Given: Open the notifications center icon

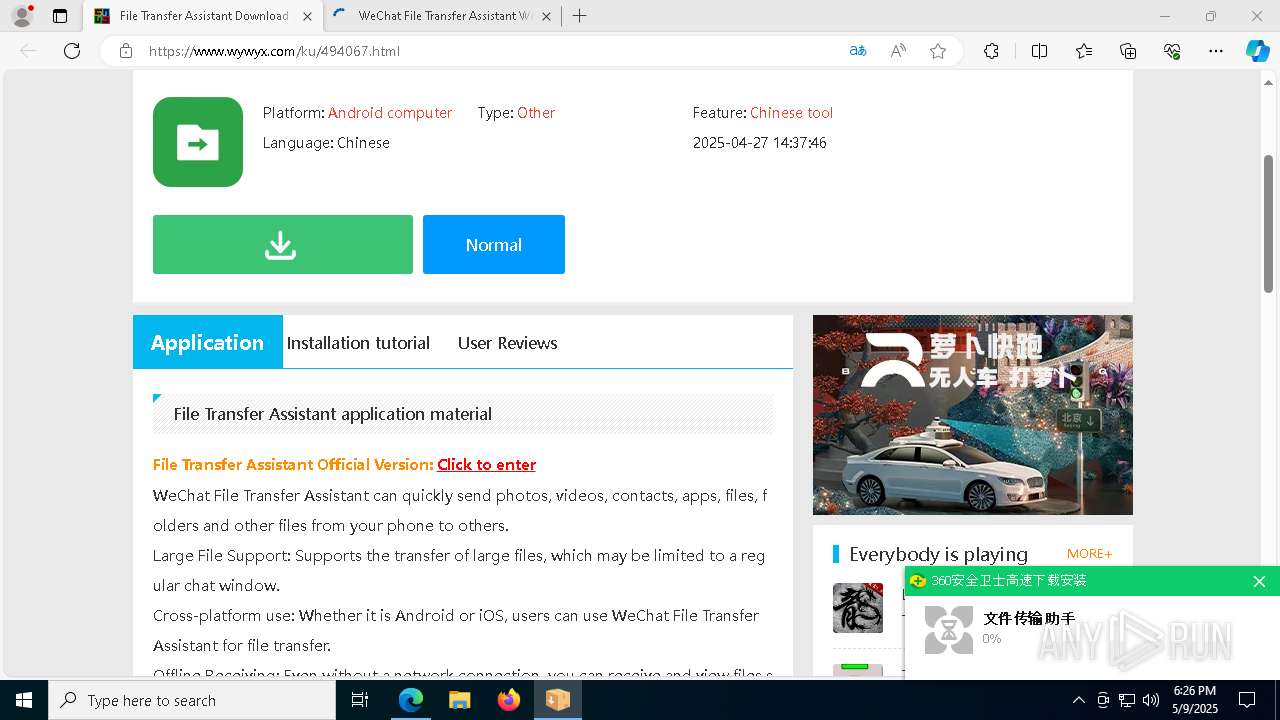Looking at the screenshot, I should click(1247, 700).
